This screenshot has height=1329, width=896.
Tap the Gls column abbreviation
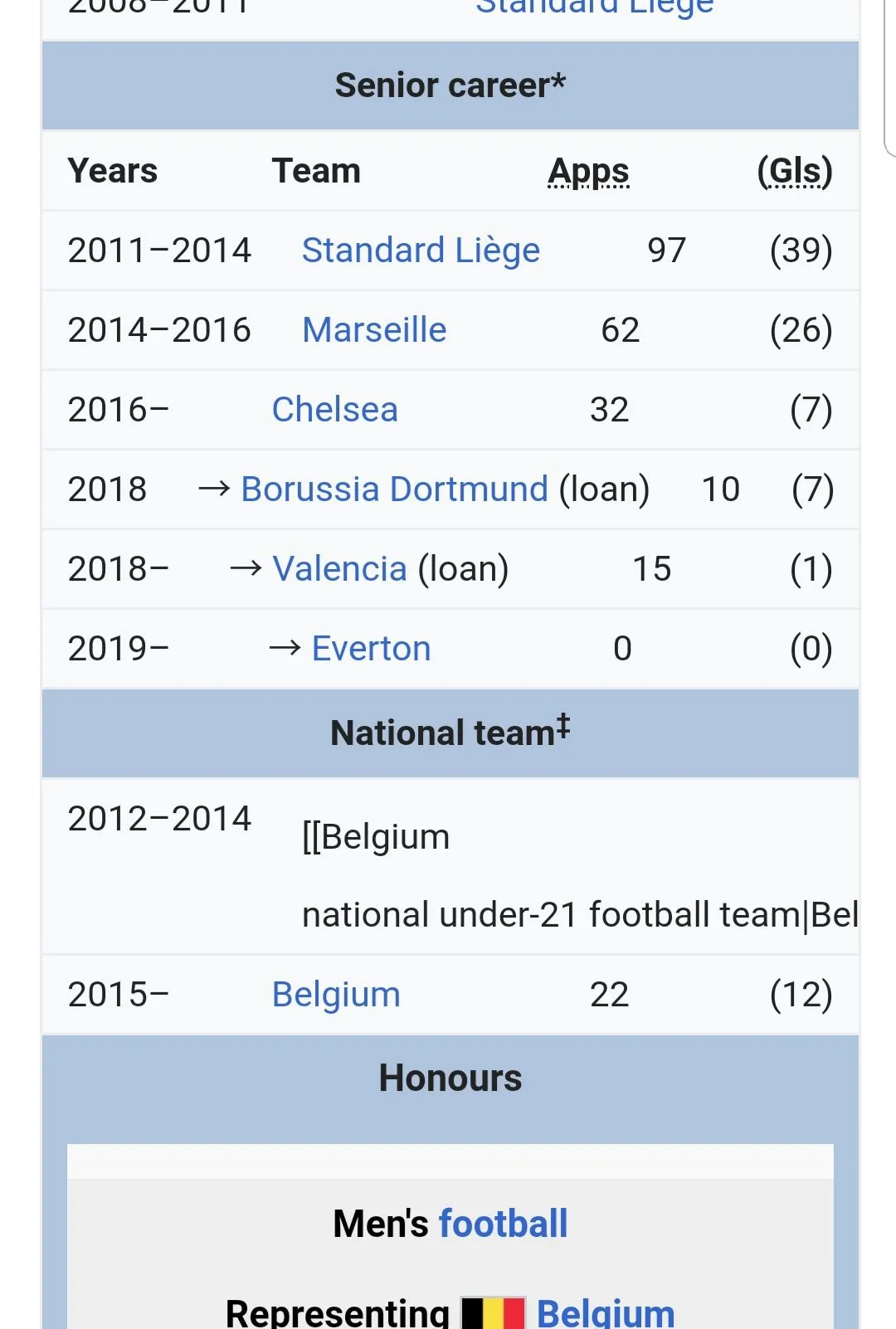coord(795,171)
